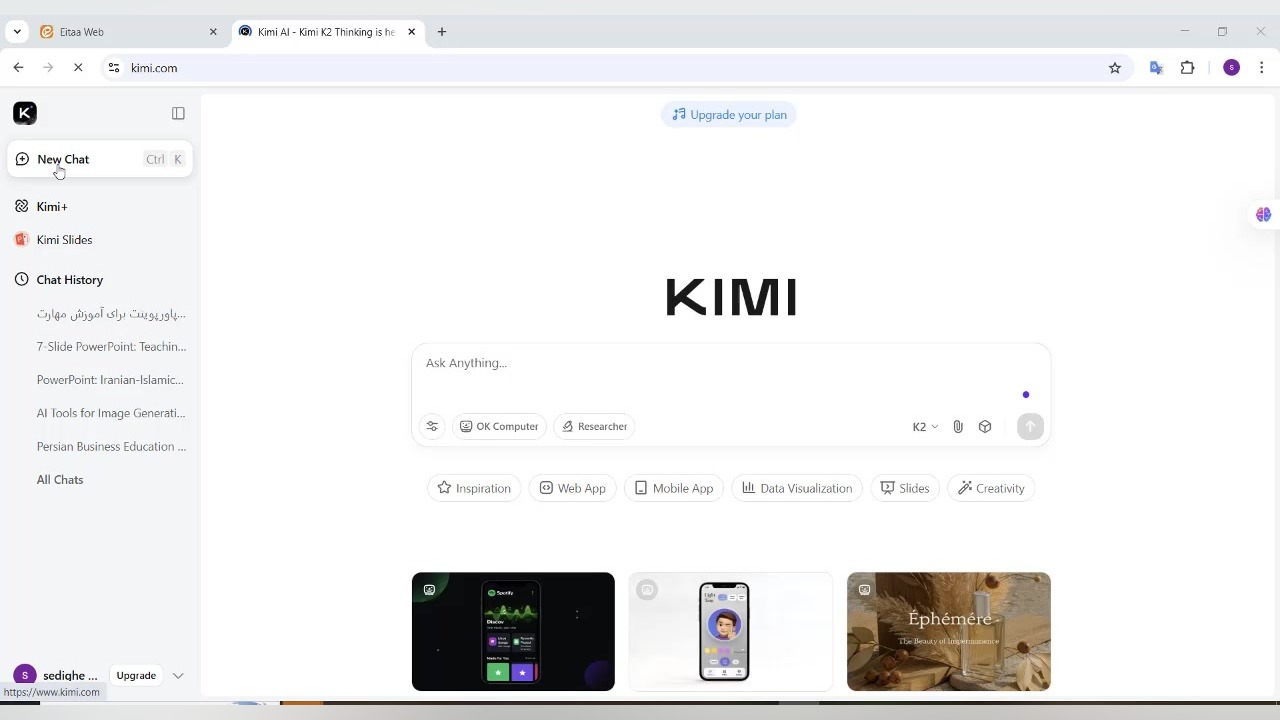Open the Spotify app mockup thumbnail
This screenshot has width=1280, height=720.
point(513,631)
